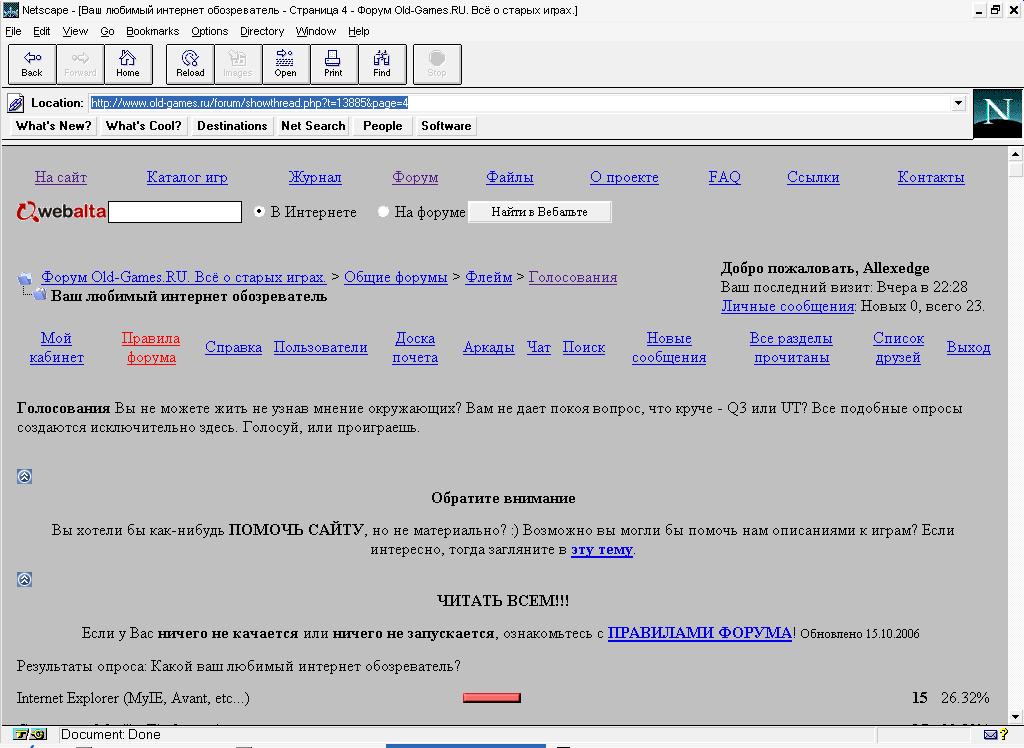
Task: Click the webalta logo
Action: (x=61, y=211)
